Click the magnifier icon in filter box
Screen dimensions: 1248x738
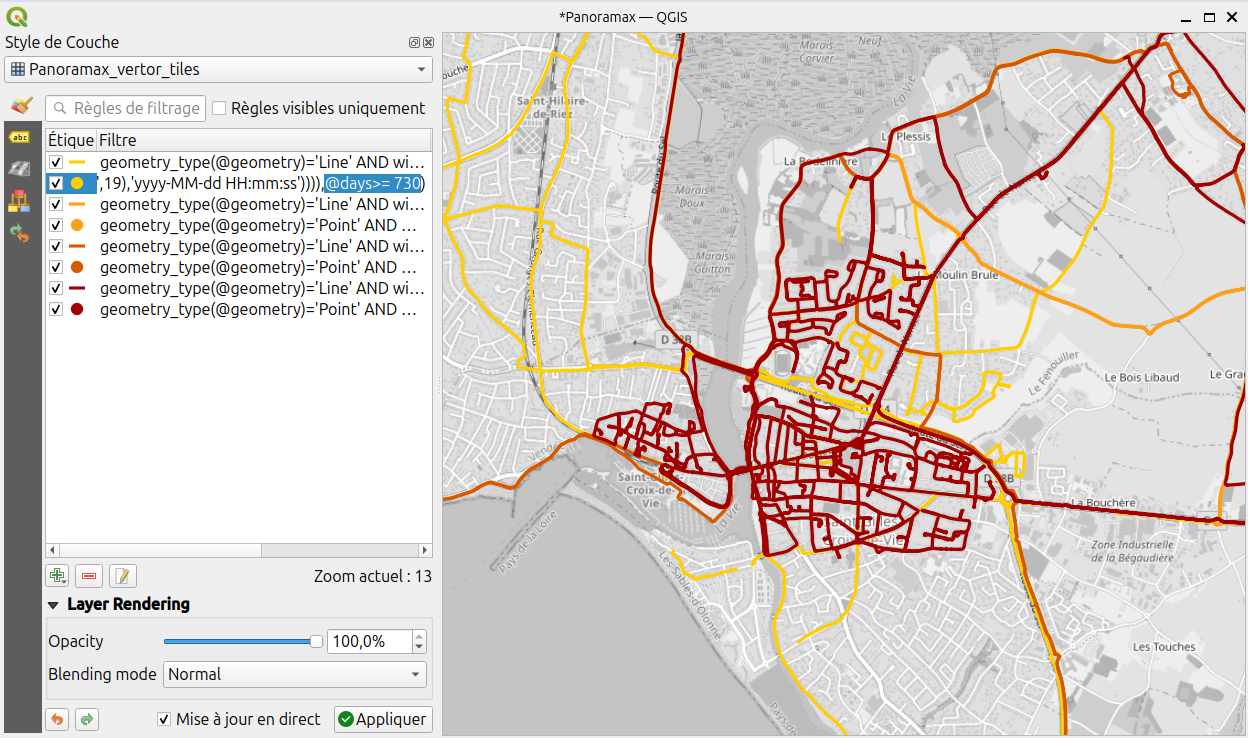(61, 108)
